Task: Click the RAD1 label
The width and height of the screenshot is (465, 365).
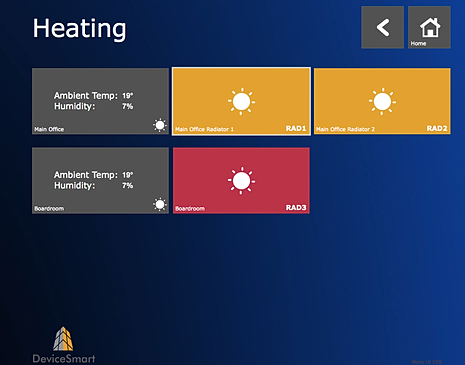Action: (296, 128)
